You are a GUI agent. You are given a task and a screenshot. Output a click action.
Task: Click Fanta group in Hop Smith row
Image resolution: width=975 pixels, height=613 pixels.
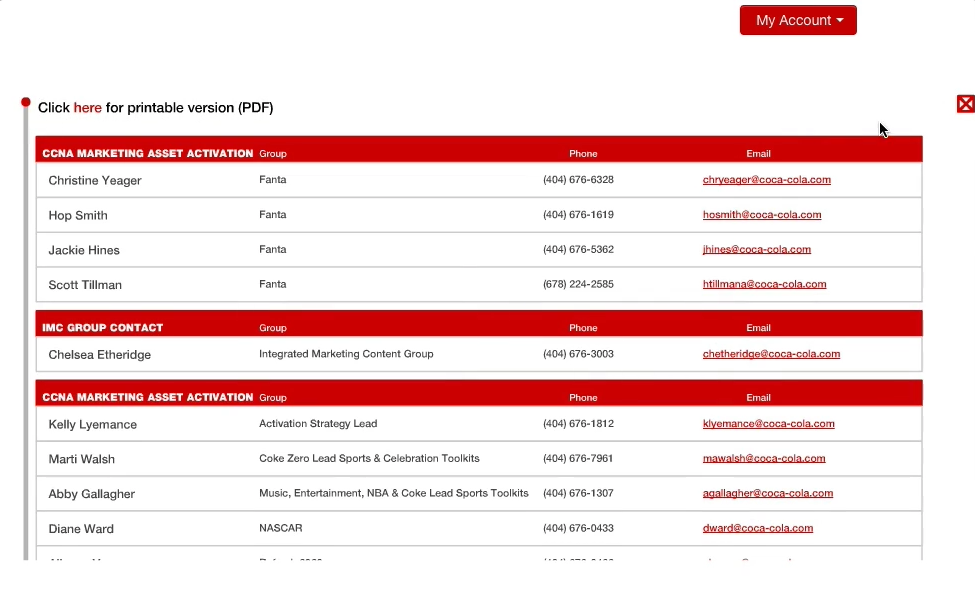coord(272,214)
